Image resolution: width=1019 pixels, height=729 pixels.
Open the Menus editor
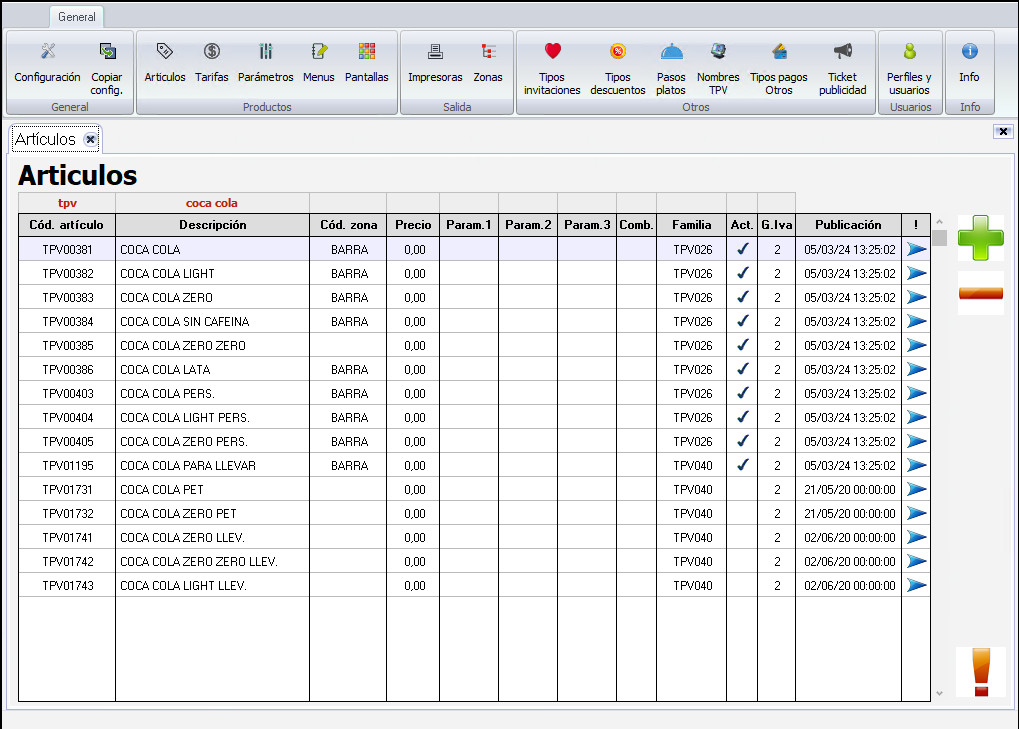[318, 63]
